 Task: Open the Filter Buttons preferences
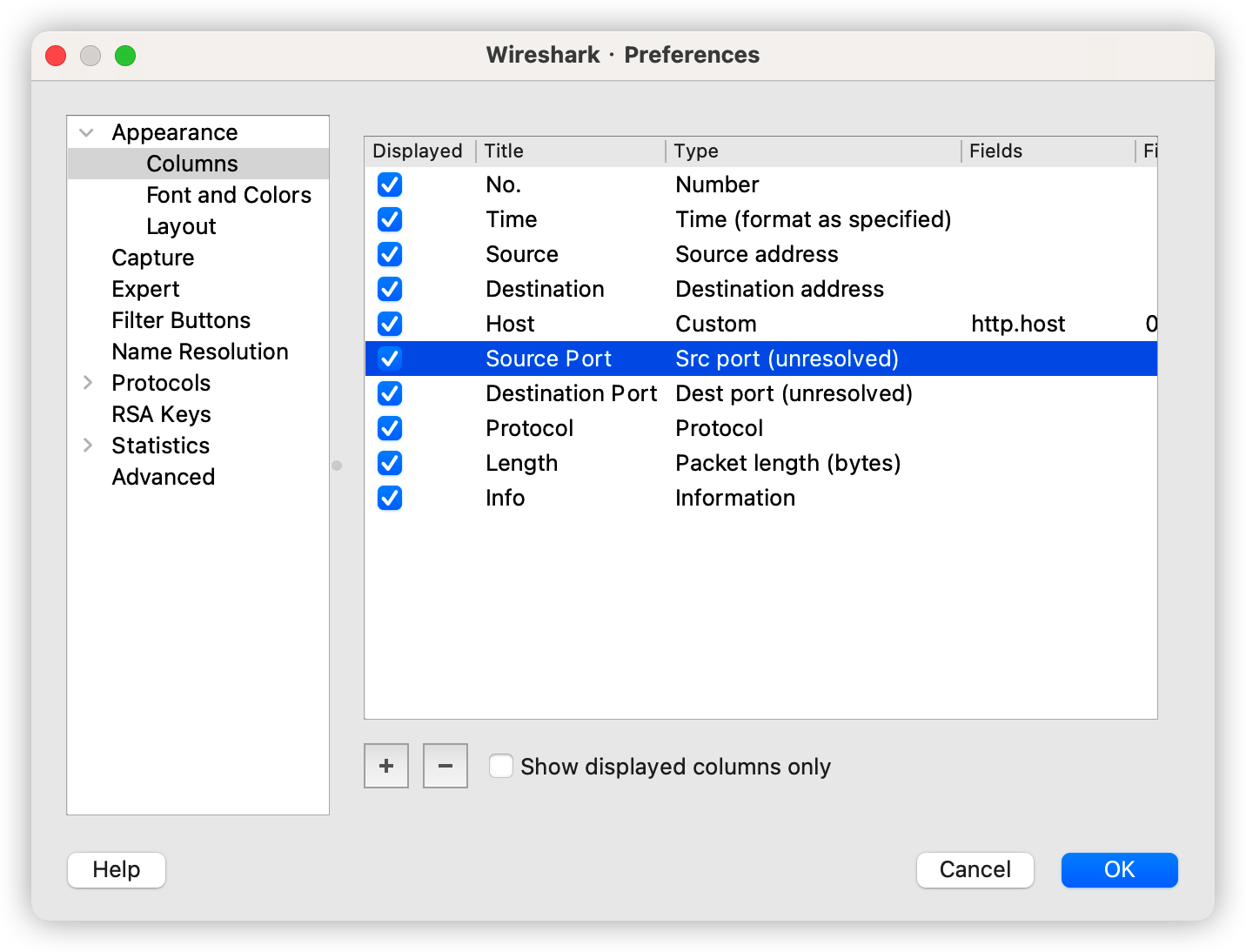tap(181, 320)
